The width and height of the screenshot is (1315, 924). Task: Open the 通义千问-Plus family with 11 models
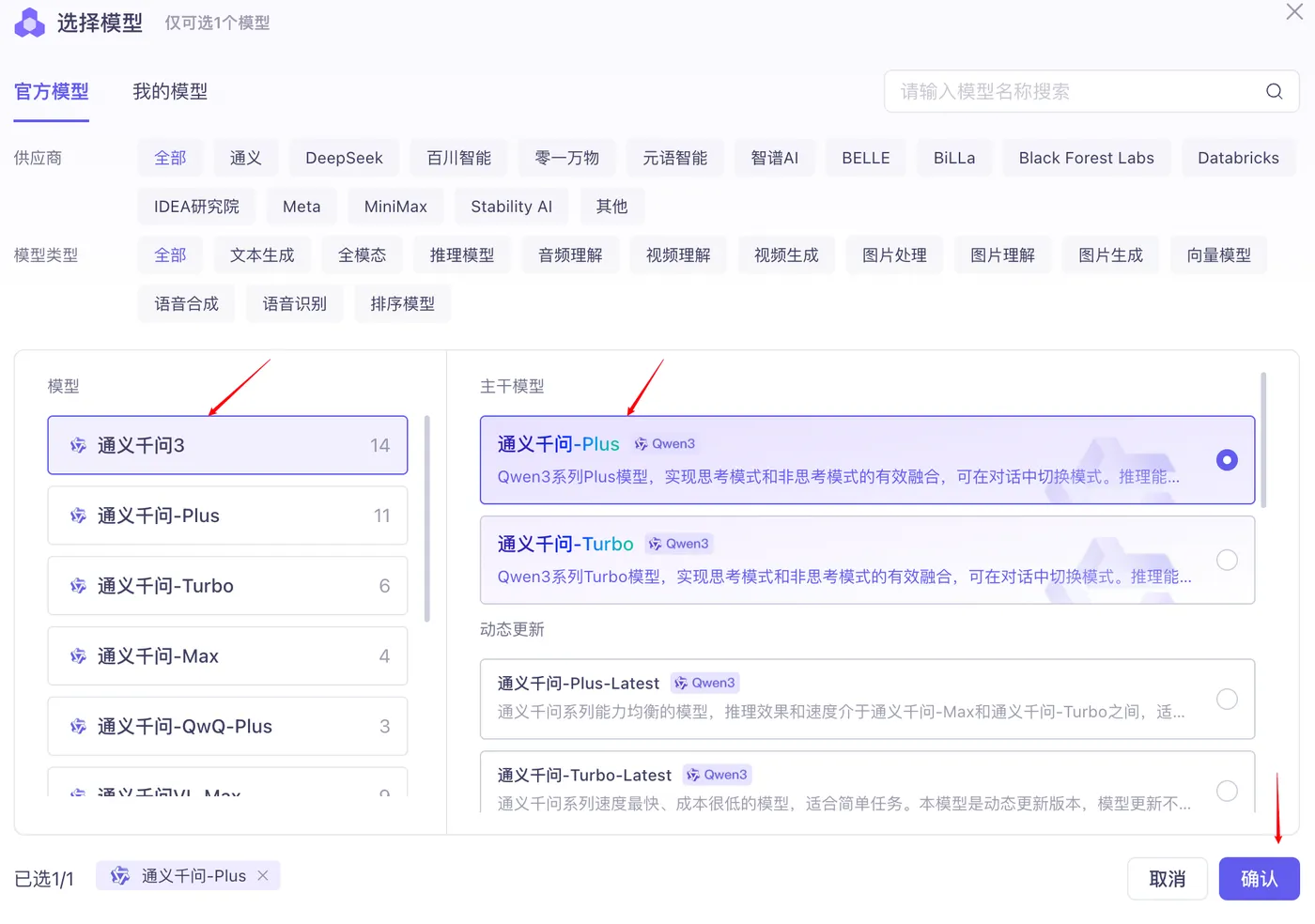click(227, 516)
